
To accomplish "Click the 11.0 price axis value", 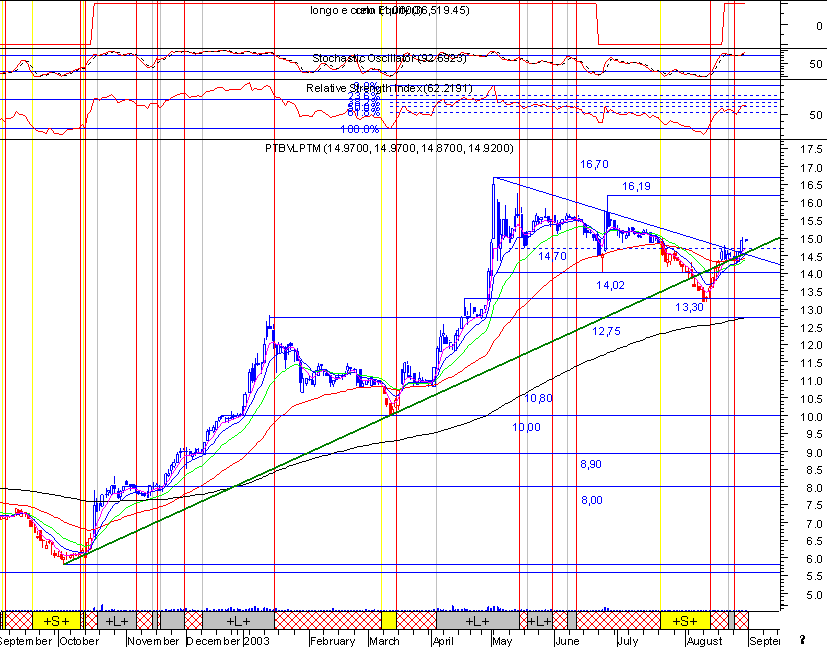I will [x=811, y=381].
